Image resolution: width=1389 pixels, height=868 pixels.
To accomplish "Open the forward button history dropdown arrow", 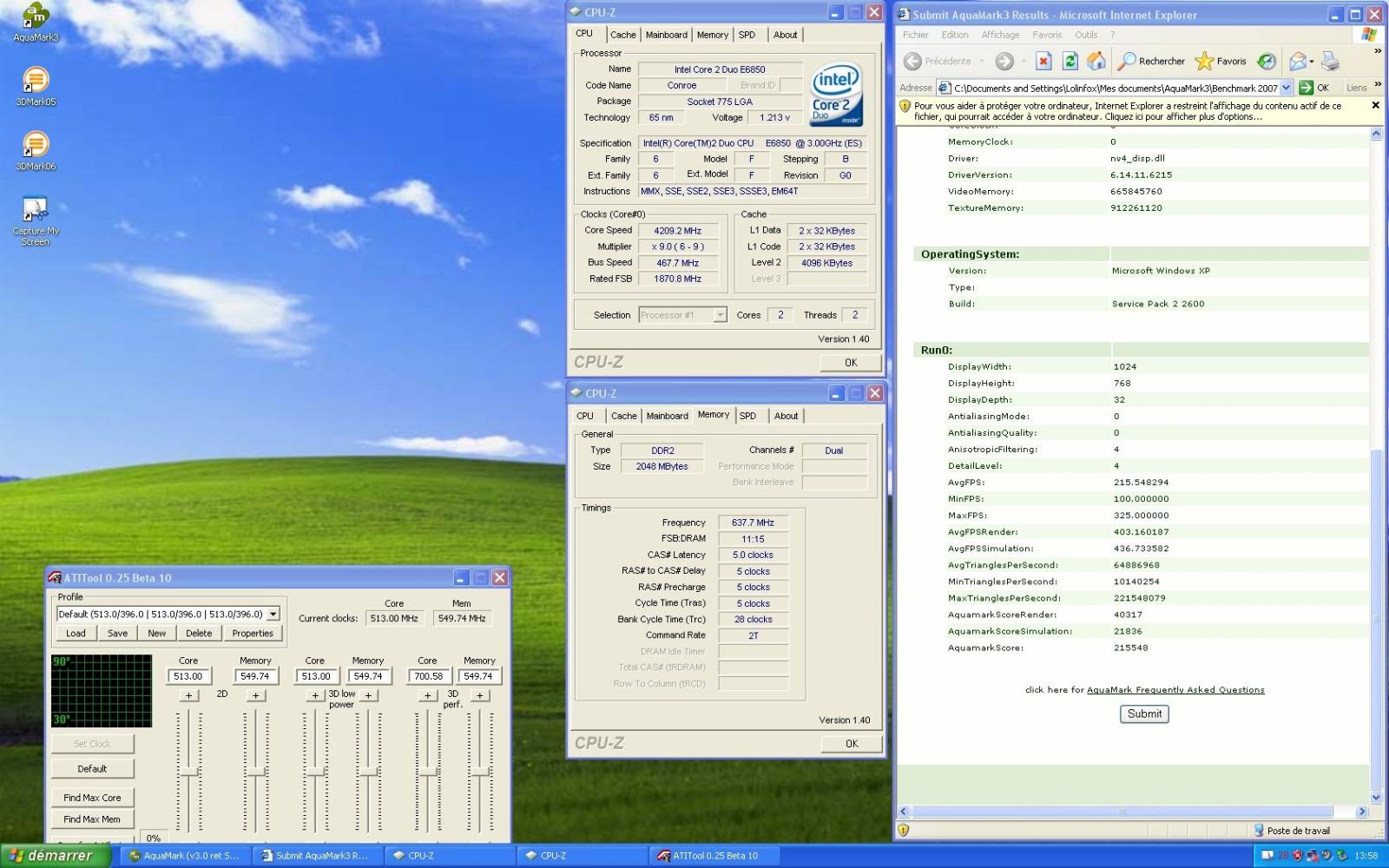I will 1024,61.
